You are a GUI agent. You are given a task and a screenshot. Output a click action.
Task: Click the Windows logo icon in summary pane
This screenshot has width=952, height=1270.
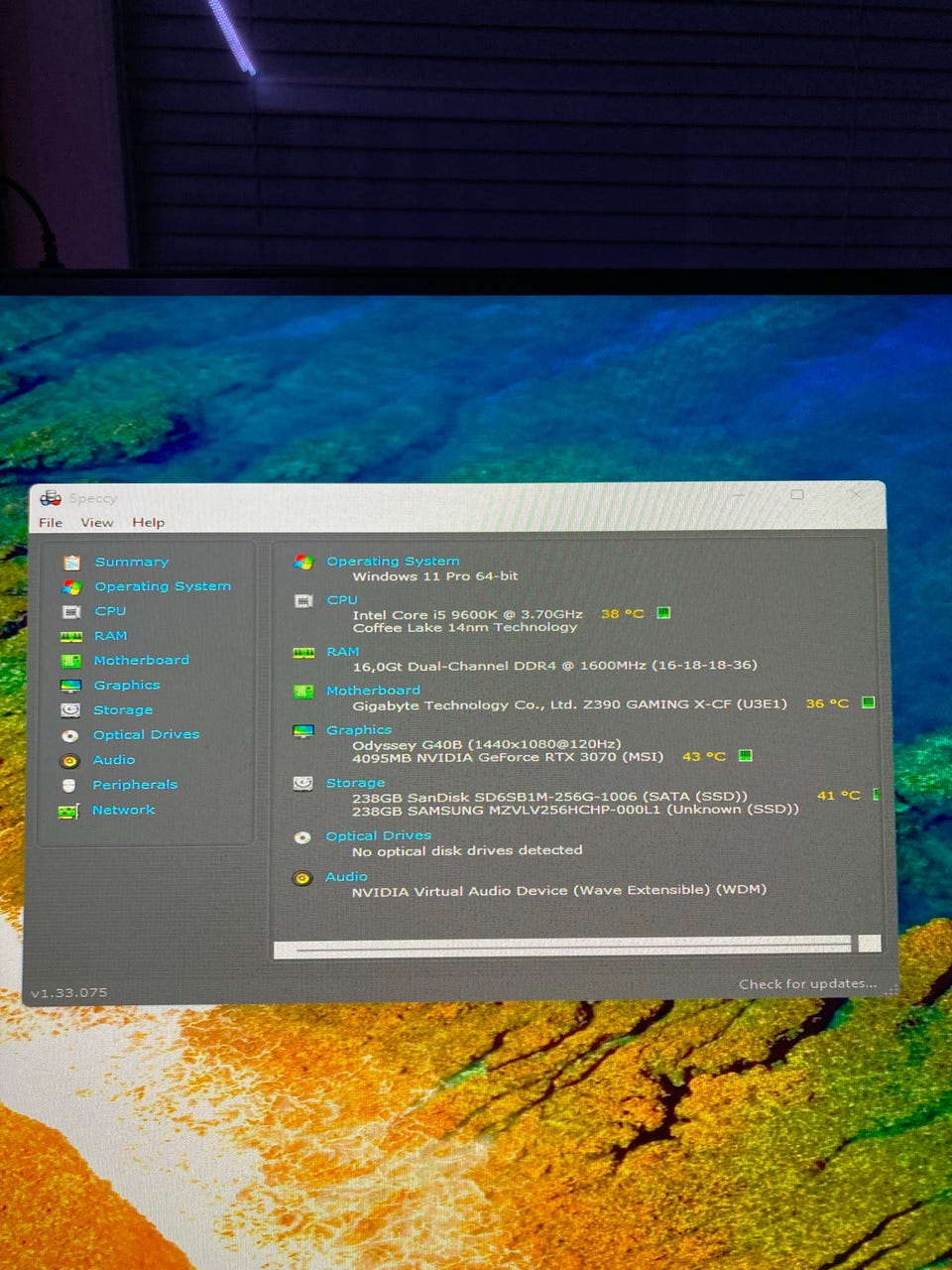click(303, 563)
